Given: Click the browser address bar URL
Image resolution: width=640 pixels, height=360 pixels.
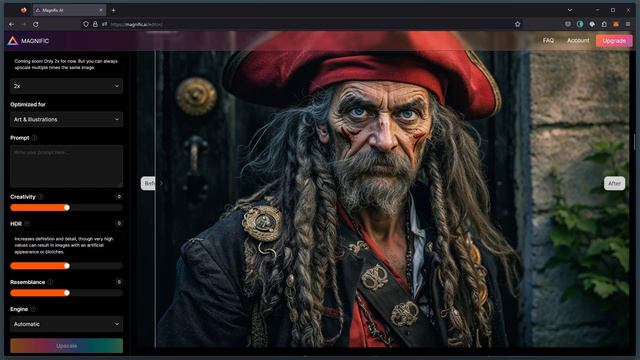Looking at the screenshot, I should (x=137, y=24).
